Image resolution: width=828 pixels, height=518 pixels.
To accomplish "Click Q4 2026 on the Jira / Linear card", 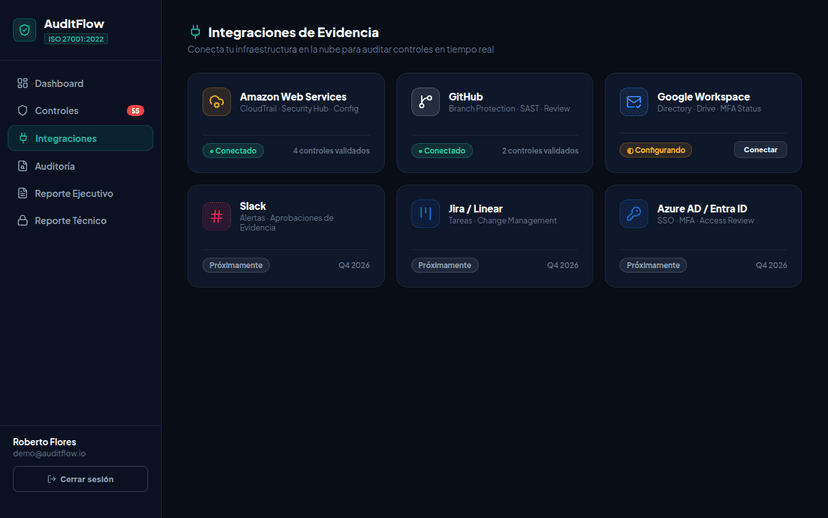I will [562, 265].
